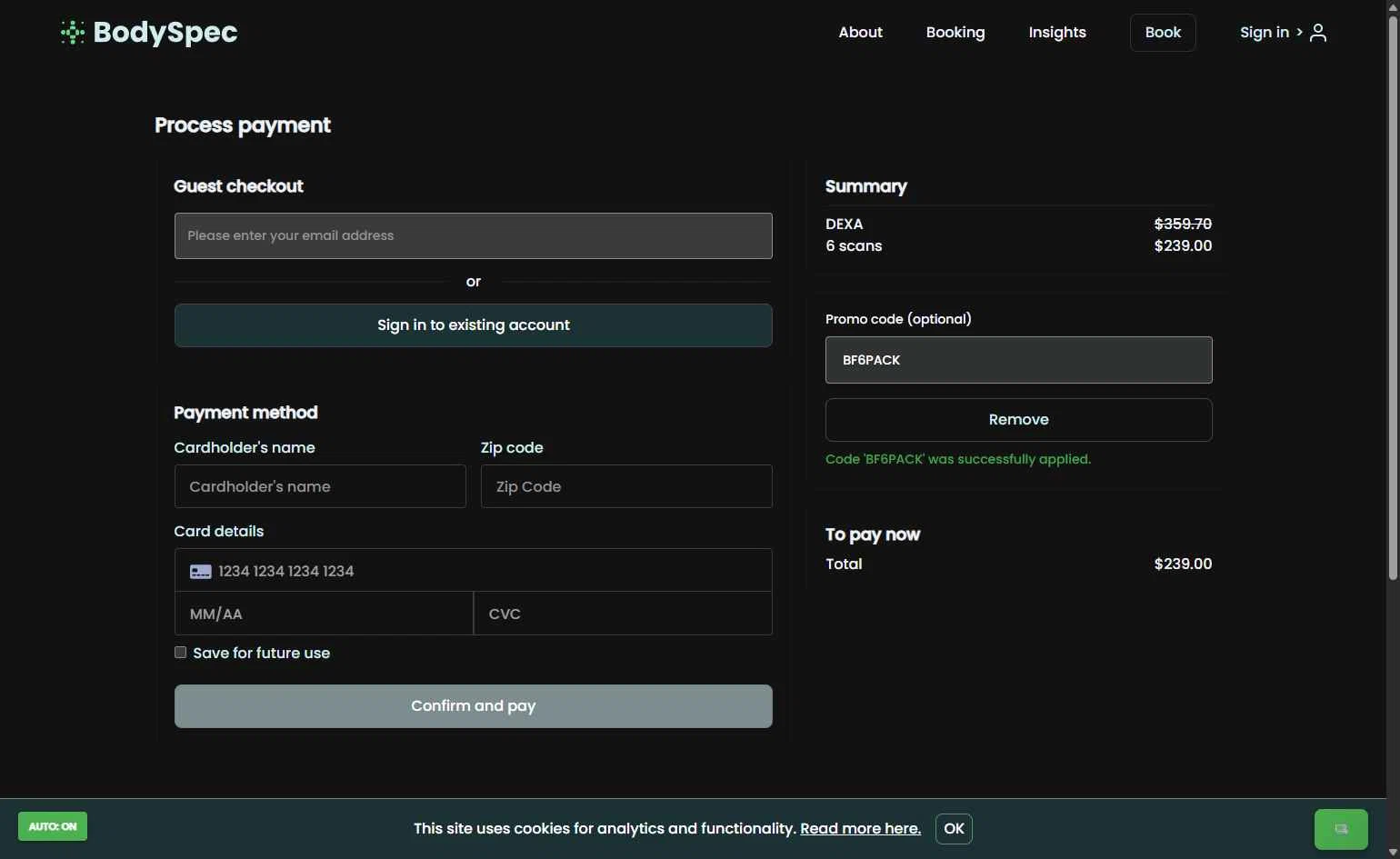Open the Read more here link
This screenshot has width=1400, height=859.
[x=860, y=829]
